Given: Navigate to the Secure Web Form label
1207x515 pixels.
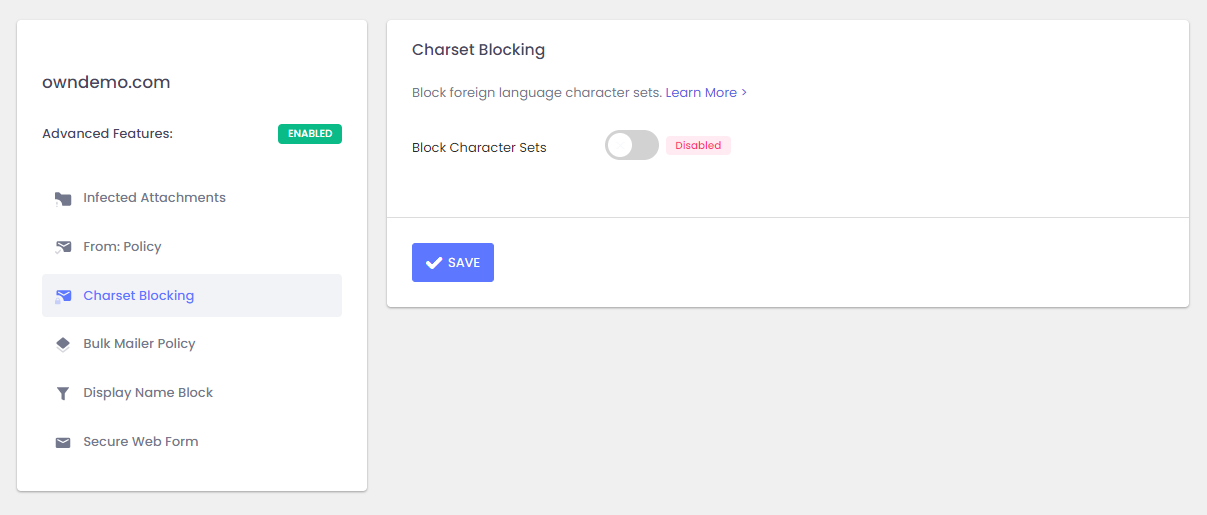Looking at the screenshot, I should [x=140, y=442].
